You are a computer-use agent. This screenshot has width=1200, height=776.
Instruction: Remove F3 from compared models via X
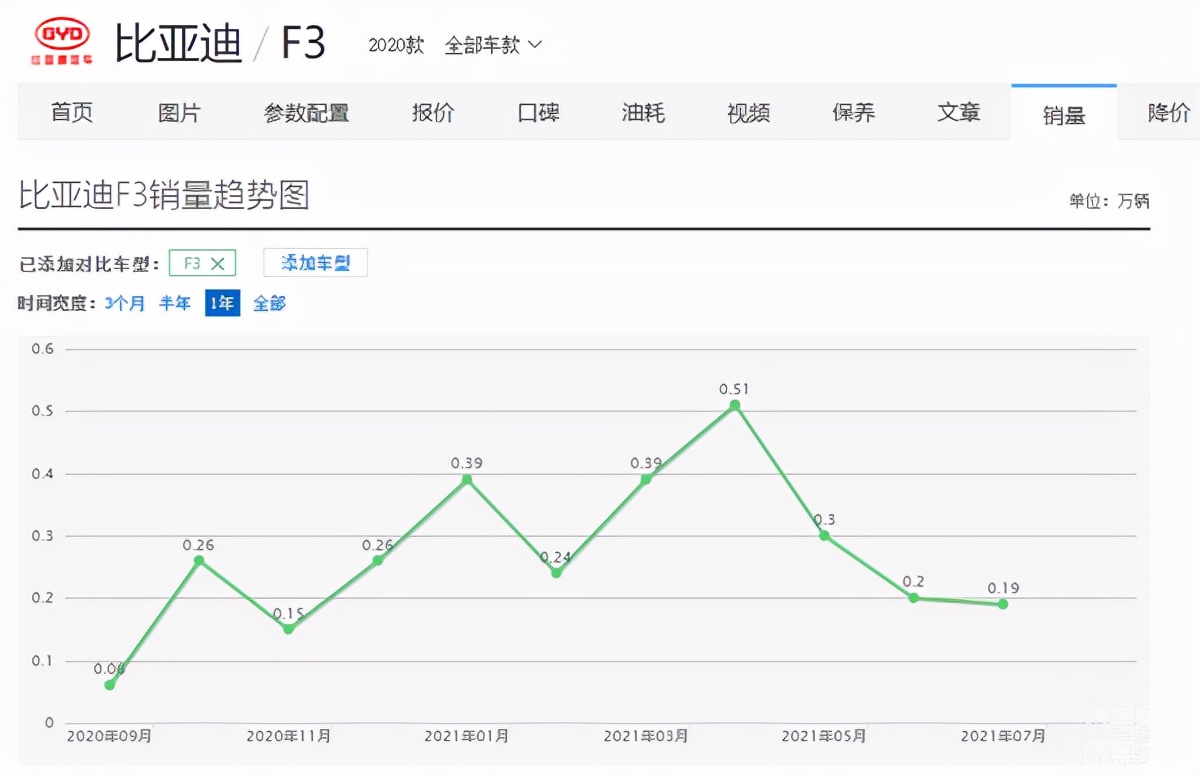(x=218, y=264)
